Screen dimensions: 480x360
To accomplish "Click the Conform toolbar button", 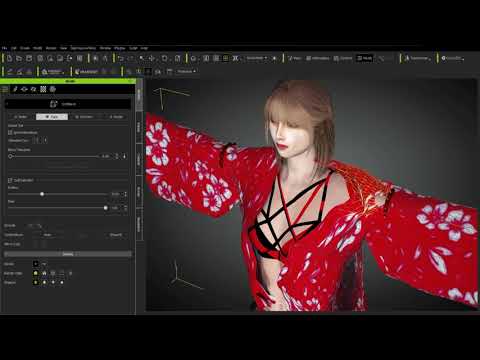I will pos(343,58).
